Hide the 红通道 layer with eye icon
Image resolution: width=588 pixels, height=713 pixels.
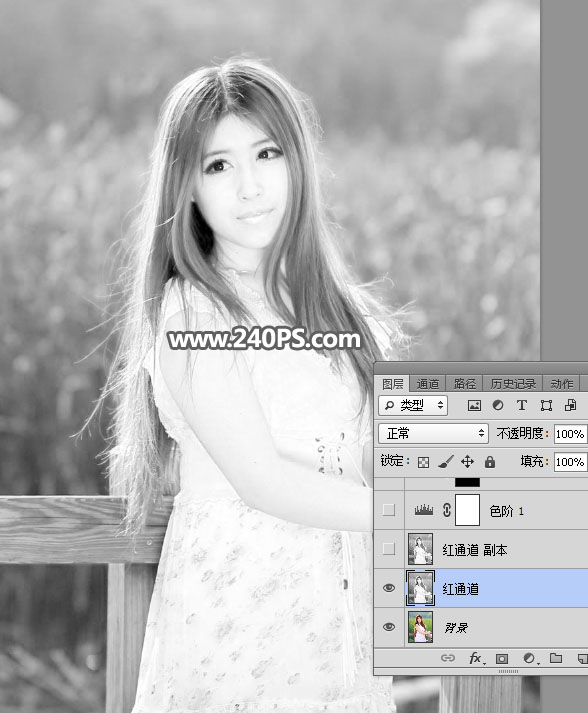[388, 588]
